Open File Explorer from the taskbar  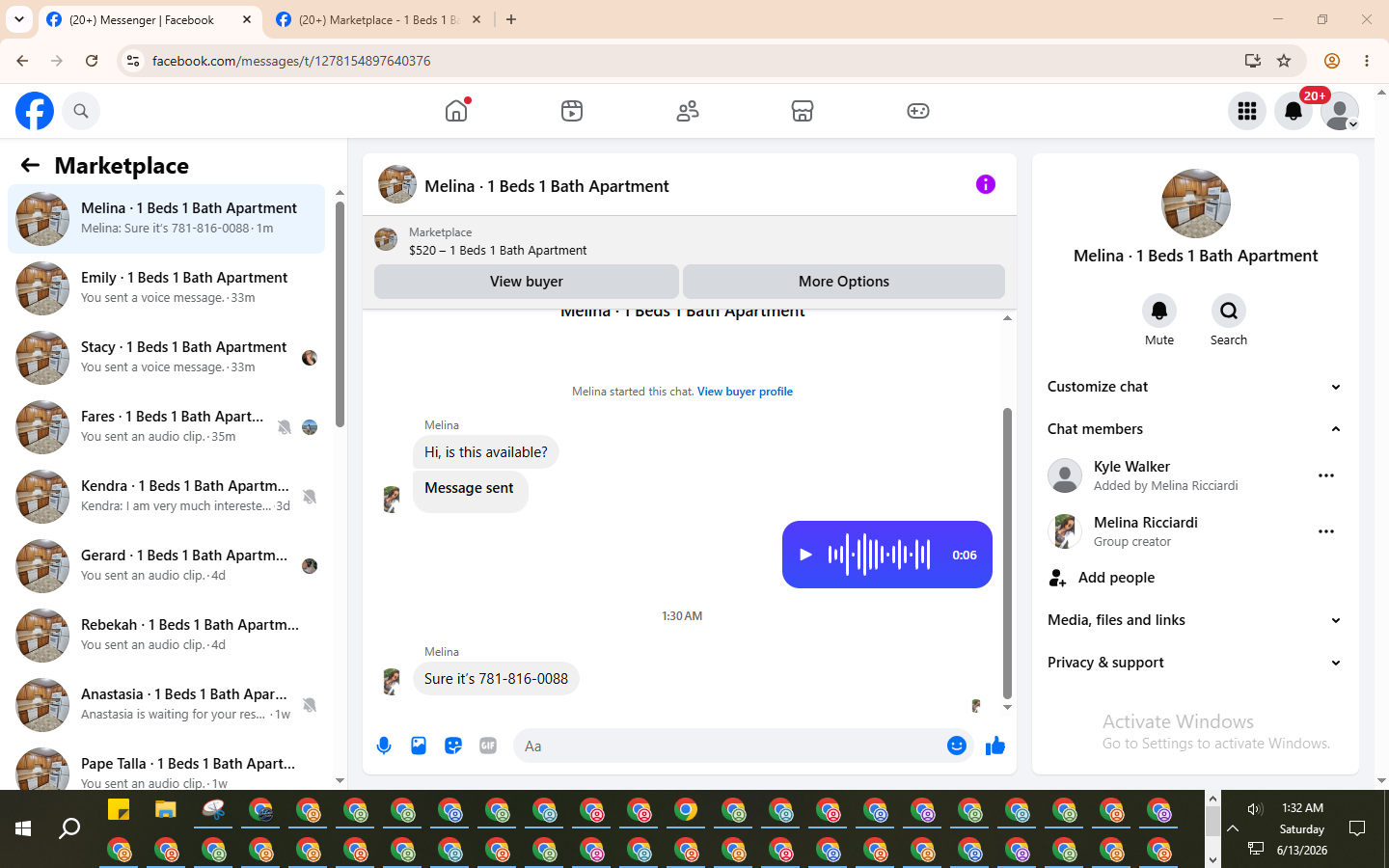[166, 809]
